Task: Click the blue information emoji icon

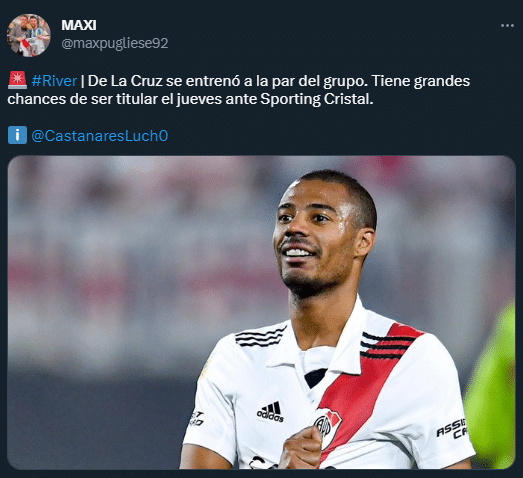Action: [17, 135]
